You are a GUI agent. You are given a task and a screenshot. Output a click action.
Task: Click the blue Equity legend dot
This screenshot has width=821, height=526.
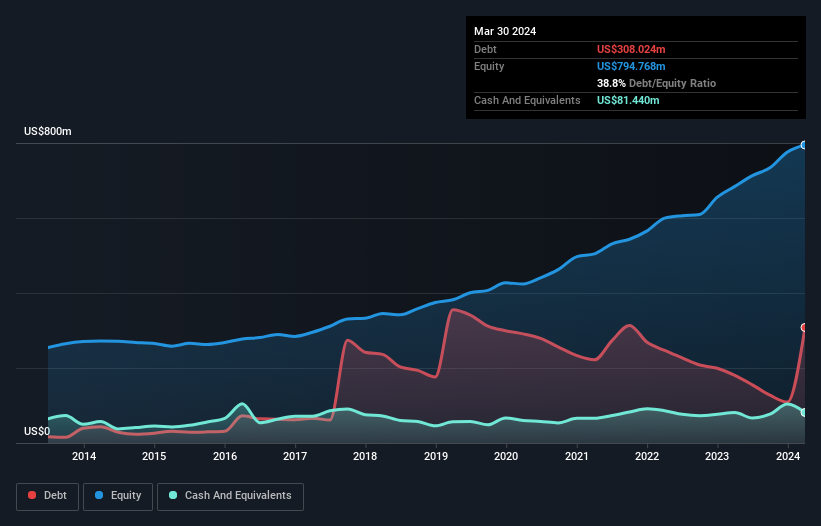[x=99, y=495]
